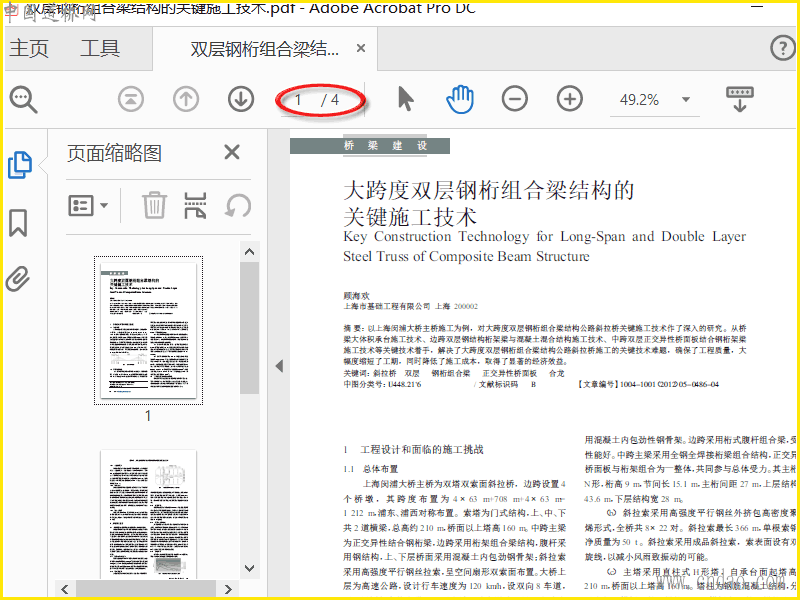Open the attachments paperclip panel
This screenshot has width=800, height=600.
pyautogui.click(x=18, y=279)
